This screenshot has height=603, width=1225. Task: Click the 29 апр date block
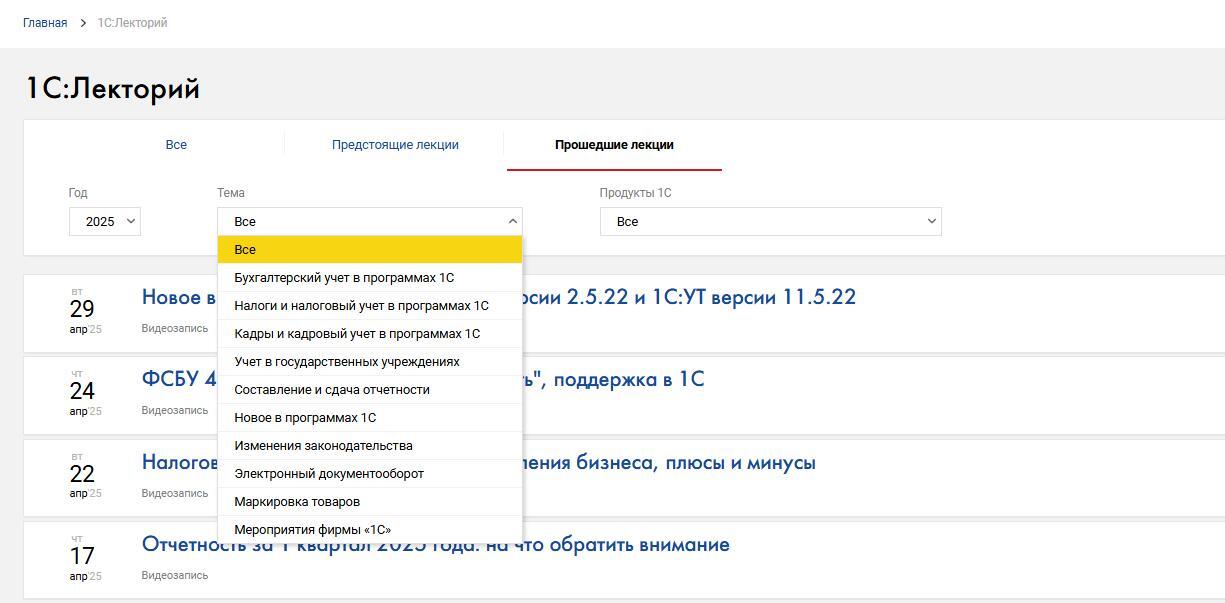point(84,311)
